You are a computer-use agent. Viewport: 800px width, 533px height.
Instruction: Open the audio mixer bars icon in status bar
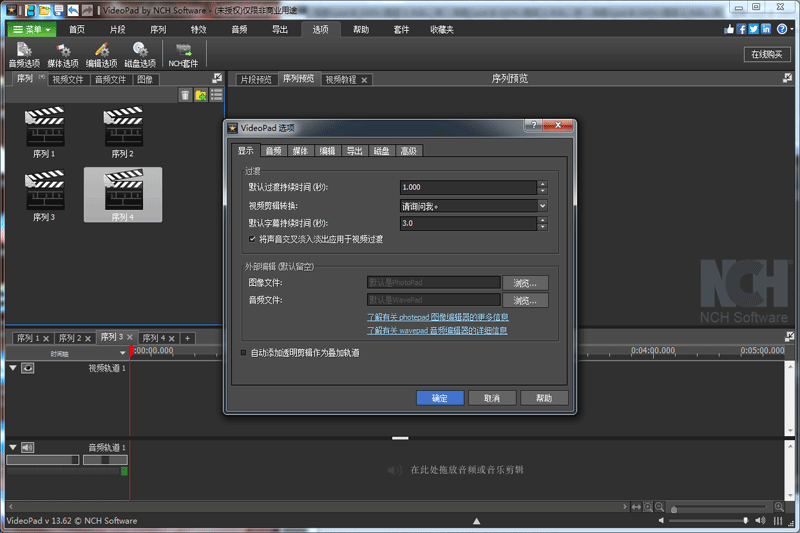coord(778,521)
